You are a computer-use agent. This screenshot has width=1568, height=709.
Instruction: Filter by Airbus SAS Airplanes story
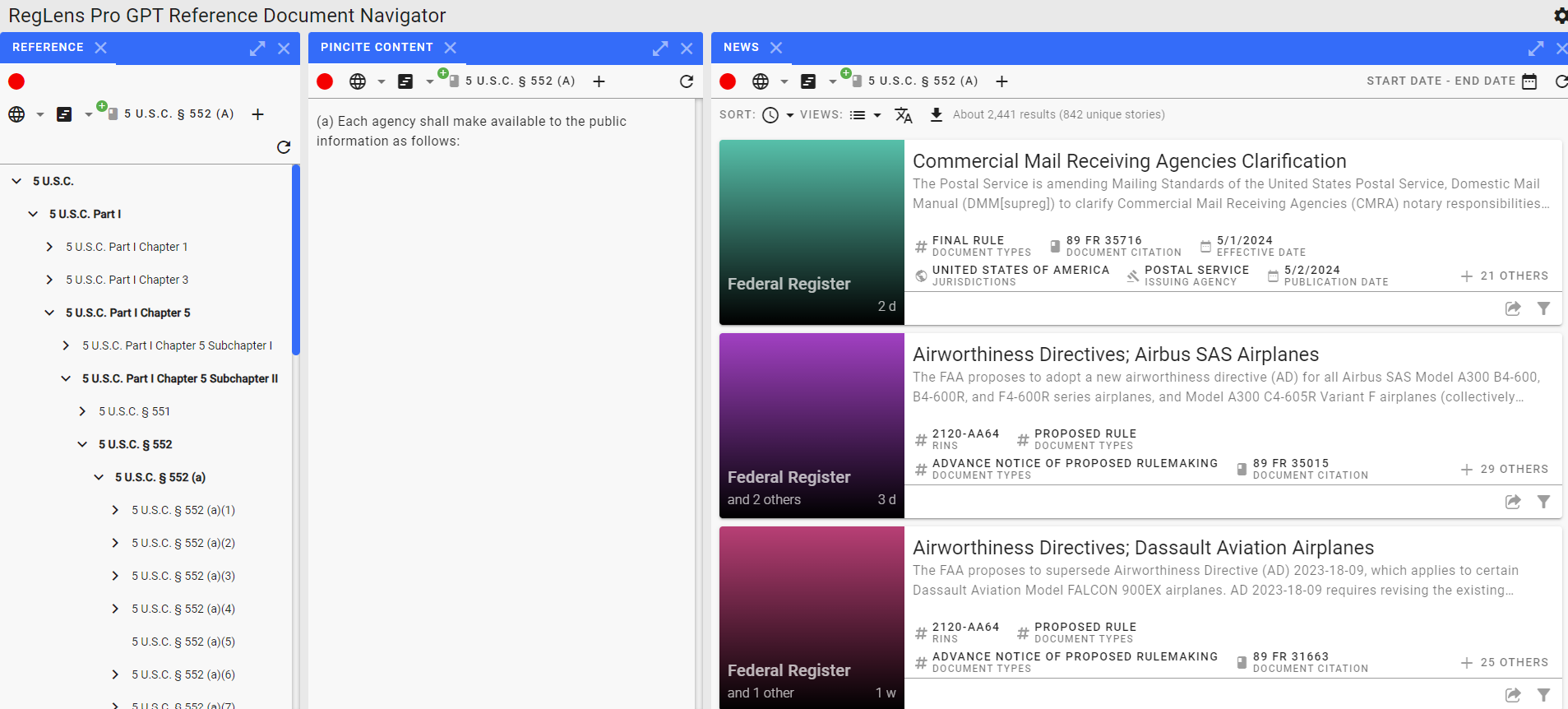(1544, 502)
